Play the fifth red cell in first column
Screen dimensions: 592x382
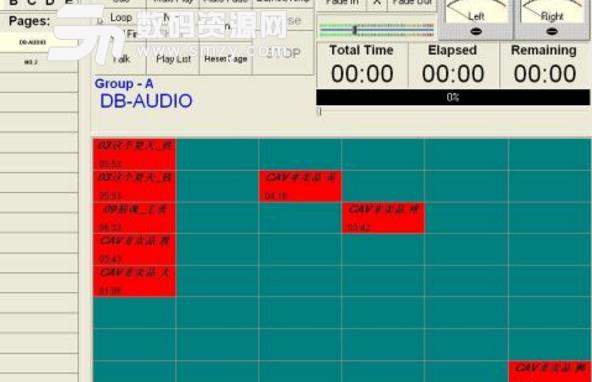134,281
